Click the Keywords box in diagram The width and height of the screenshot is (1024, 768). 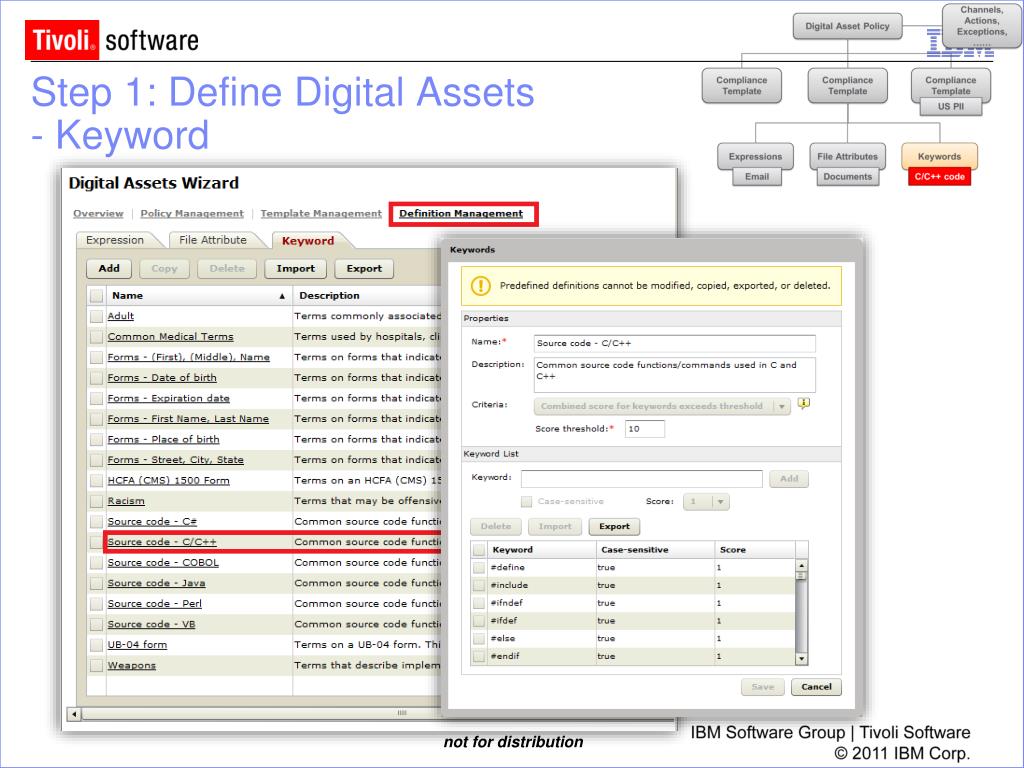click(939, 156)
